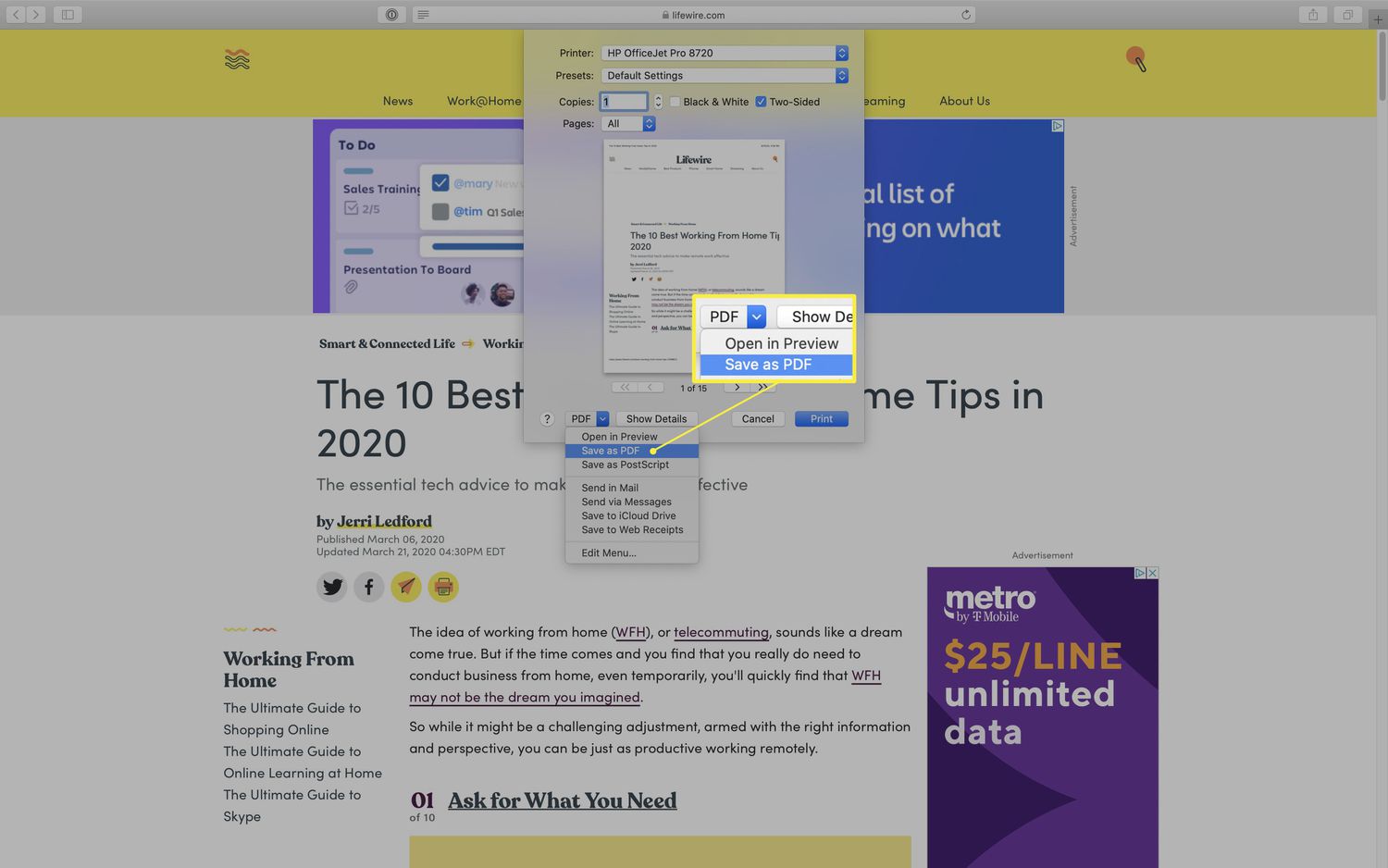Go to next page in print preview
Image resolution: width=1388 pixels, height=868 pixels.
click(x=737, y=387)
